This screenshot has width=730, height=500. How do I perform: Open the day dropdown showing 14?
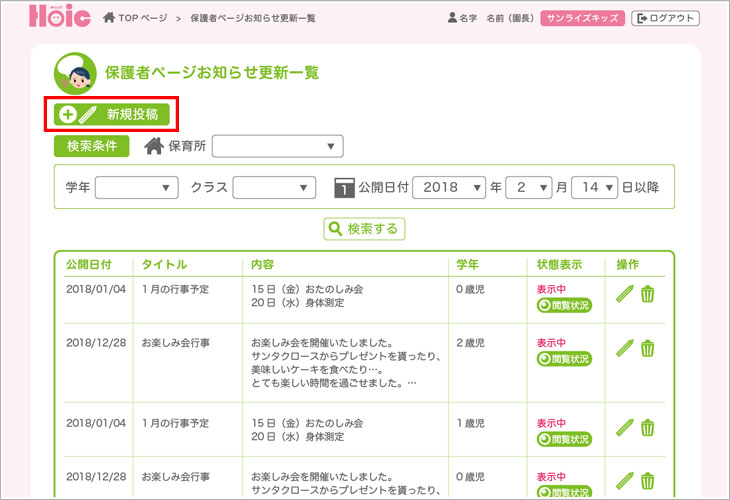click(x=594, y=187)
